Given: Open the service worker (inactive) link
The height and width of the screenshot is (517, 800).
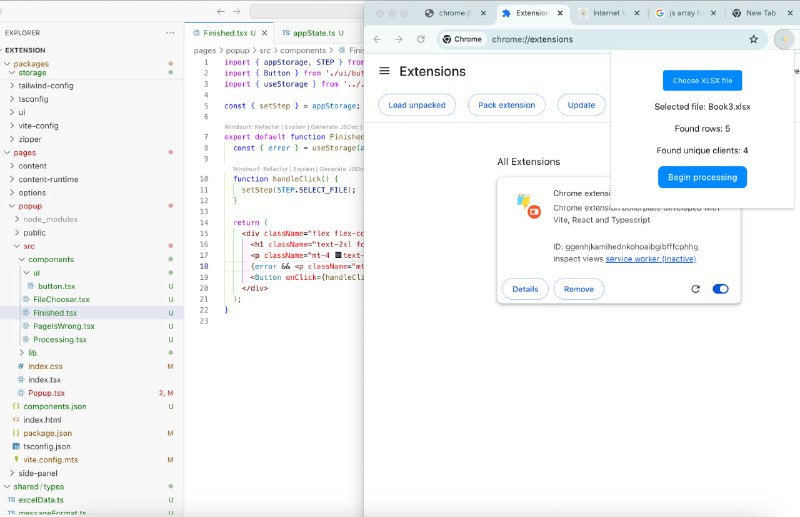Looking at the screenshot, I should 650,259.
